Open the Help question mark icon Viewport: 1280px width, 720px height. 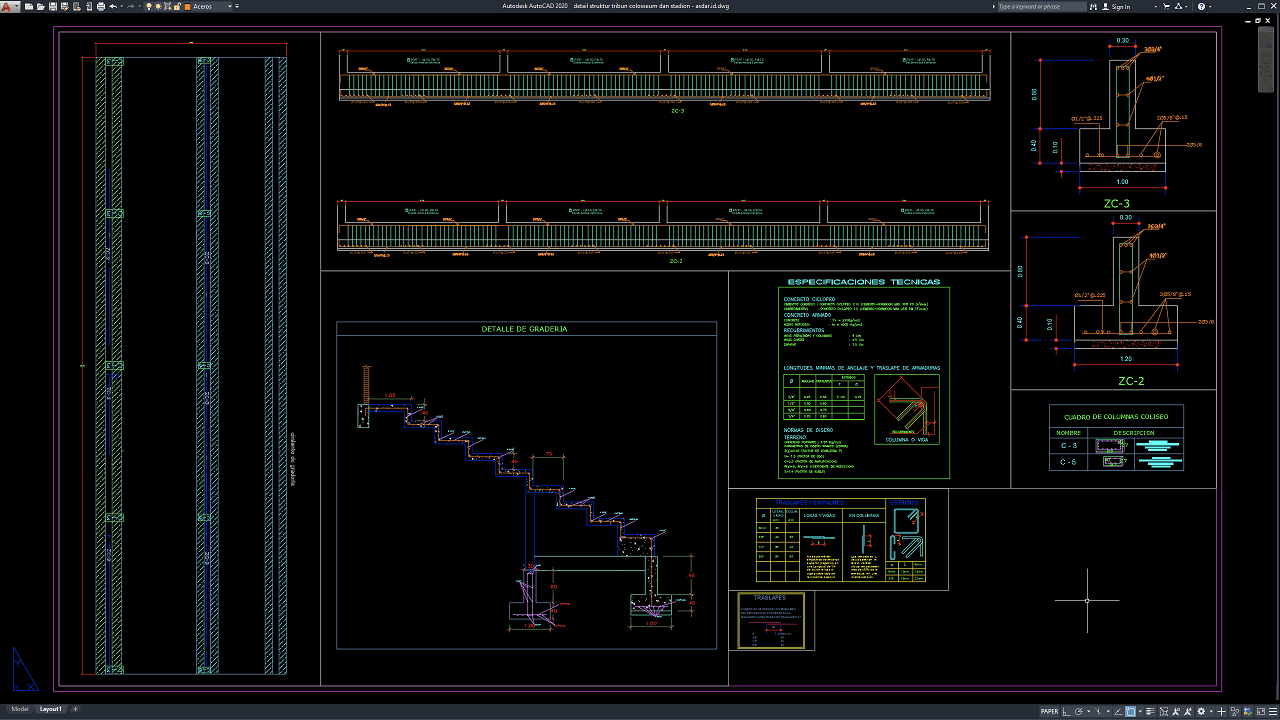click(1201, 6)
